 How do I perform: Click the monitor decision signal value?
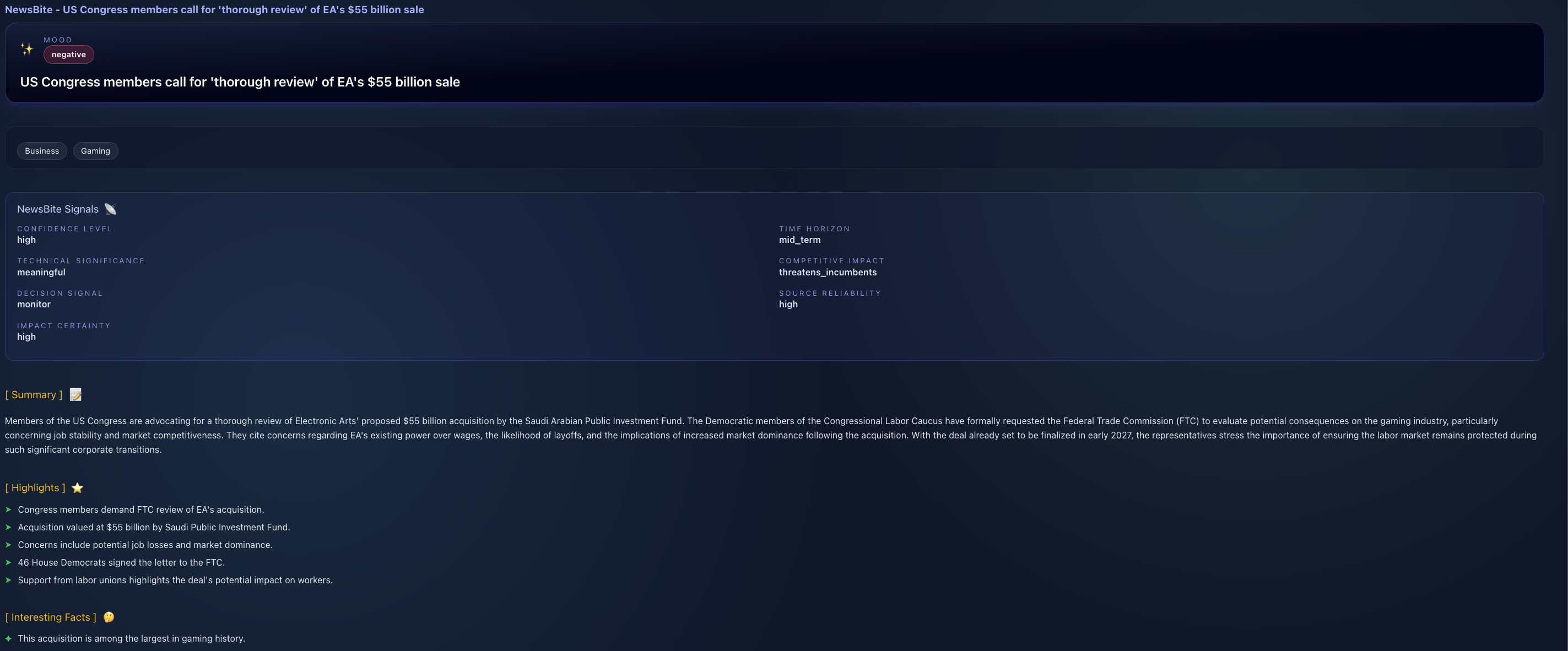(x=34, y=304)
